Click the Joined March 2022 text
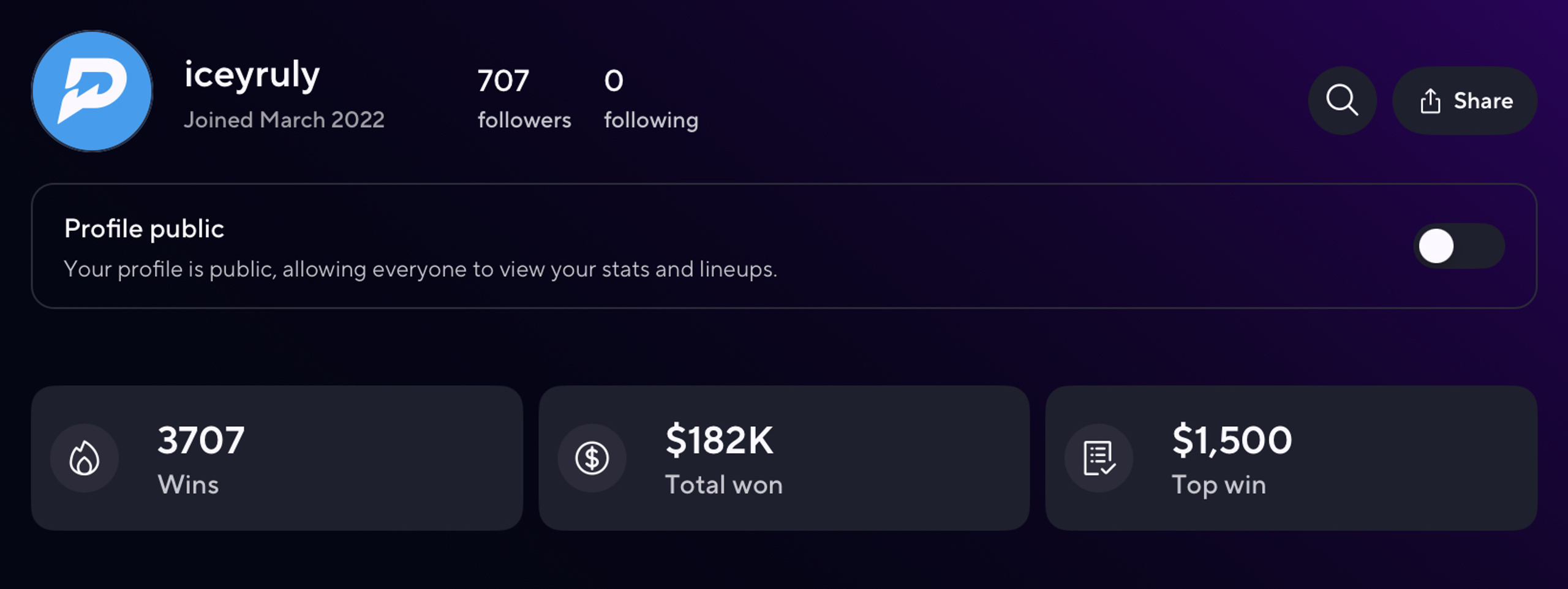 [284, 120]
